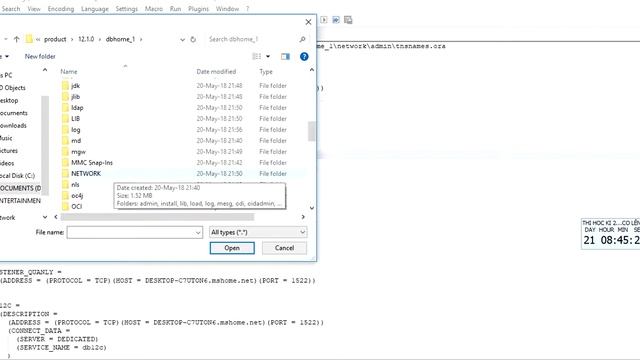
Task: Open the All types filter dropdown
Action: pyautogui.click(x=302, y=232)
